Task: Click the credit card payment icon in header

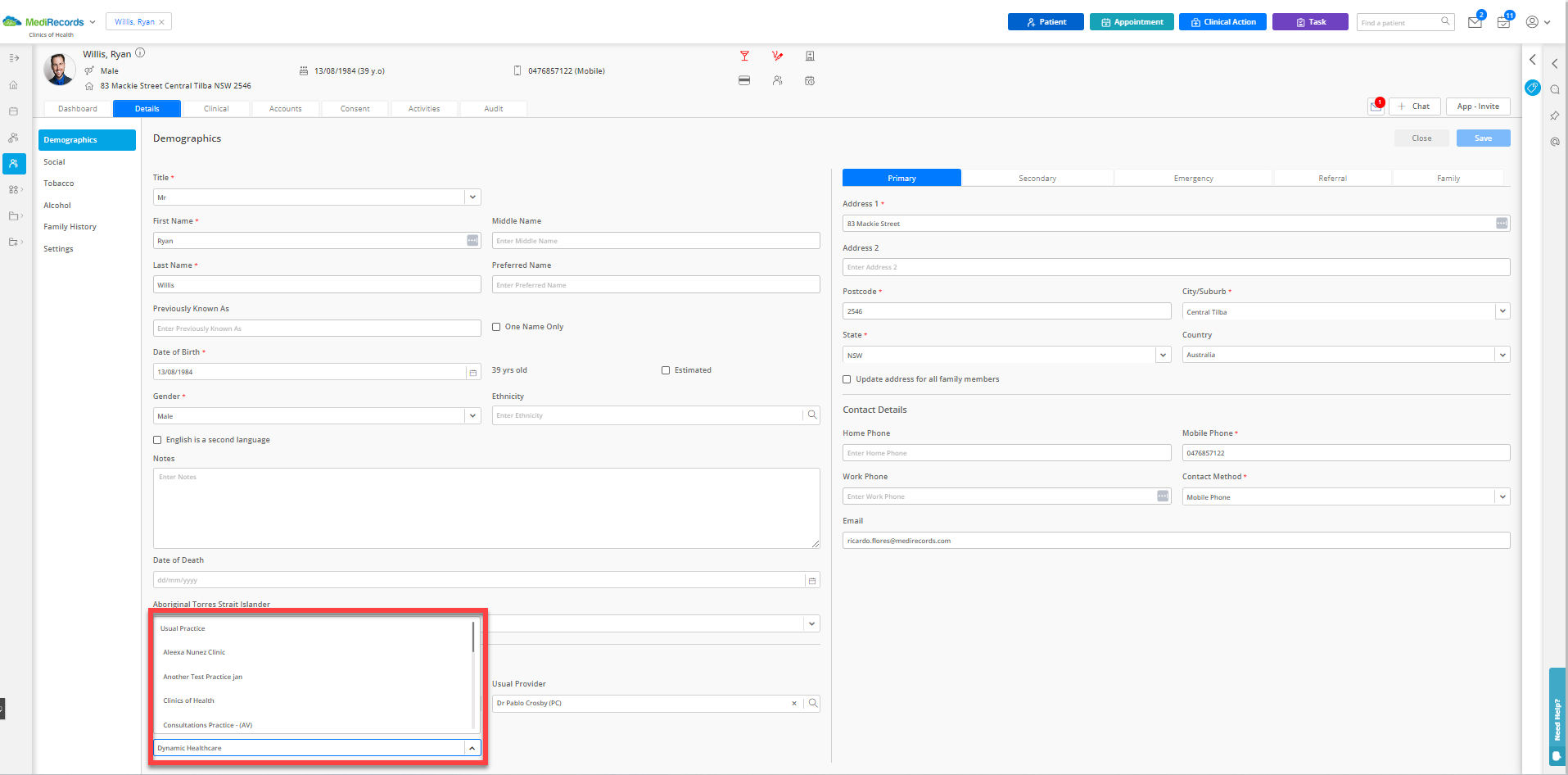Action: point(744,80)
